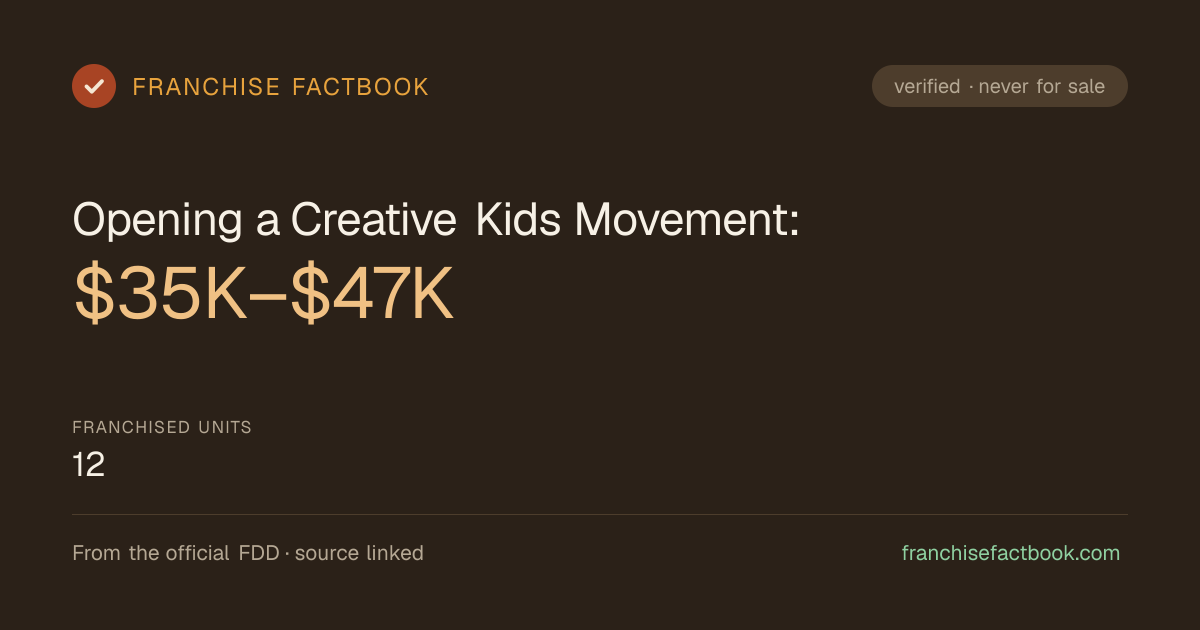Select the franchised units value 12
The height and width of the screenshot is (630, 1200).
89,465
